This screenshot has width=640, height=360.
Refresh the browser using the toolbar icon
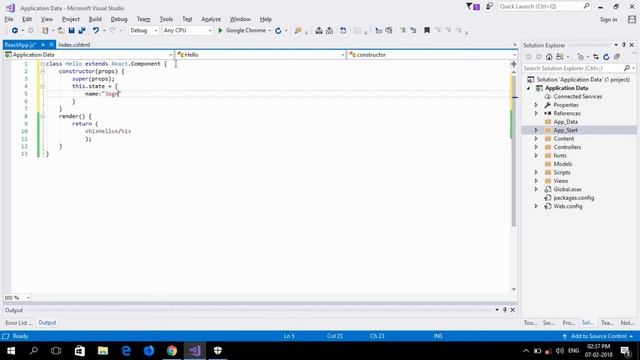pos(278,31)
